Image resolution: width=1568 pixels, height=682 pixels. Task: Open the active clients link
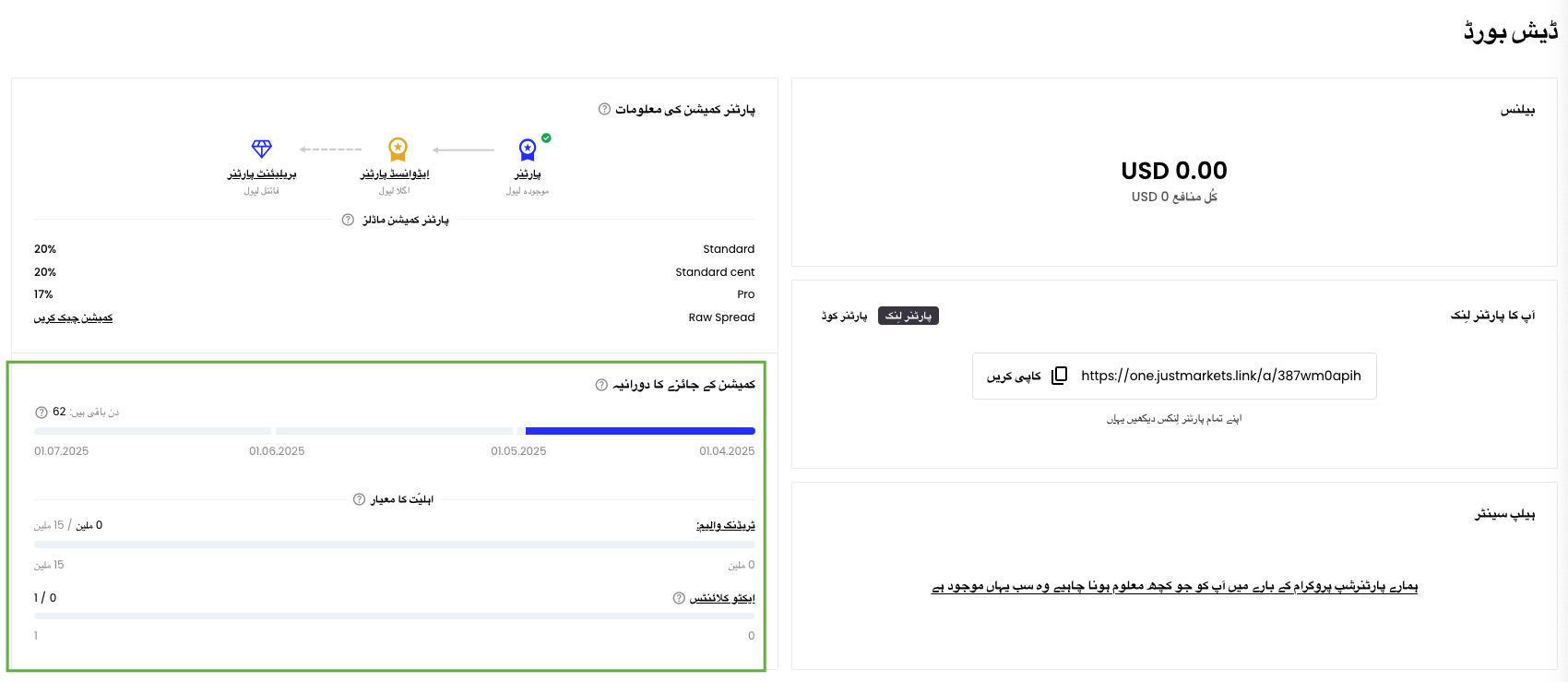click(722, 598)
